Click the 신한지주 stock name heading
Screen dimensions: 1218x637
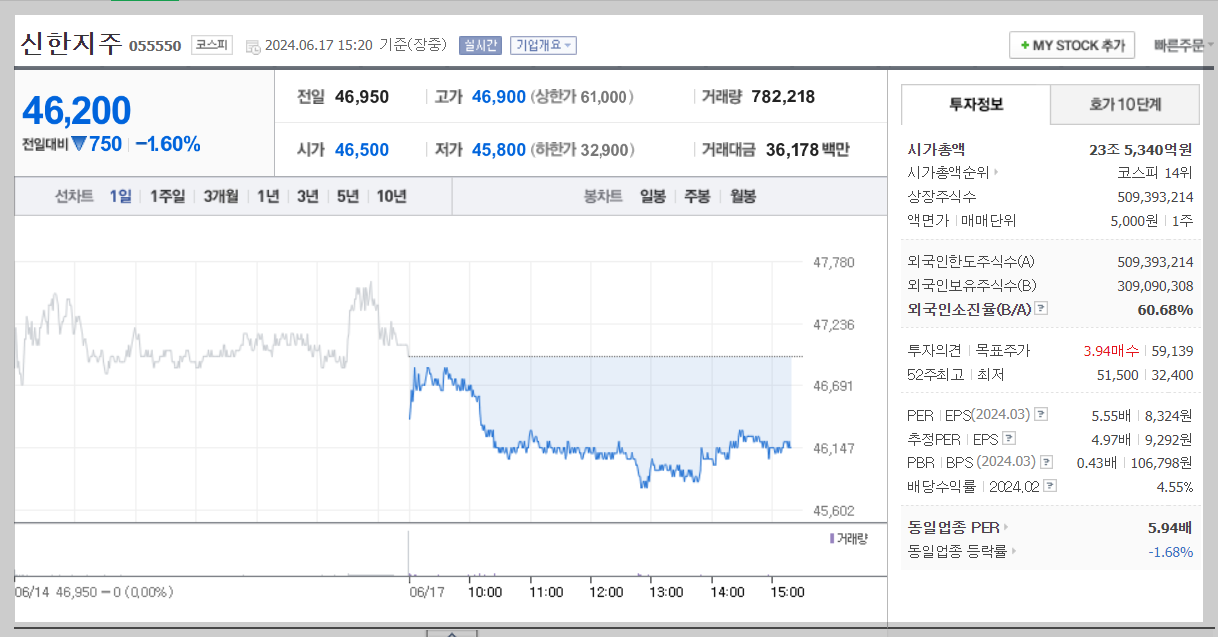tap(70, 44)
